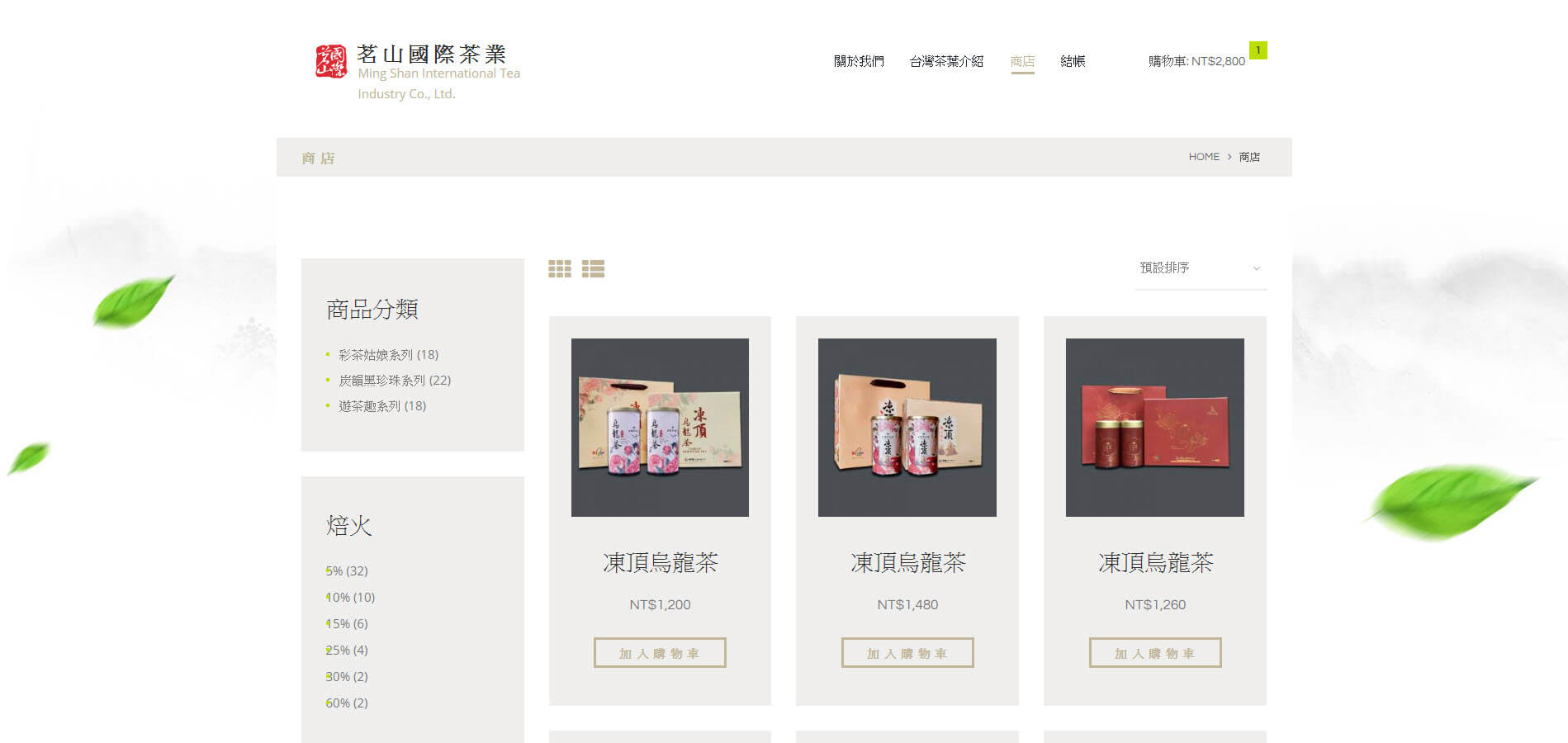The image size is (1568, 743).
Task: Switch to list view layout icon
Action: (x=593, y=268)
